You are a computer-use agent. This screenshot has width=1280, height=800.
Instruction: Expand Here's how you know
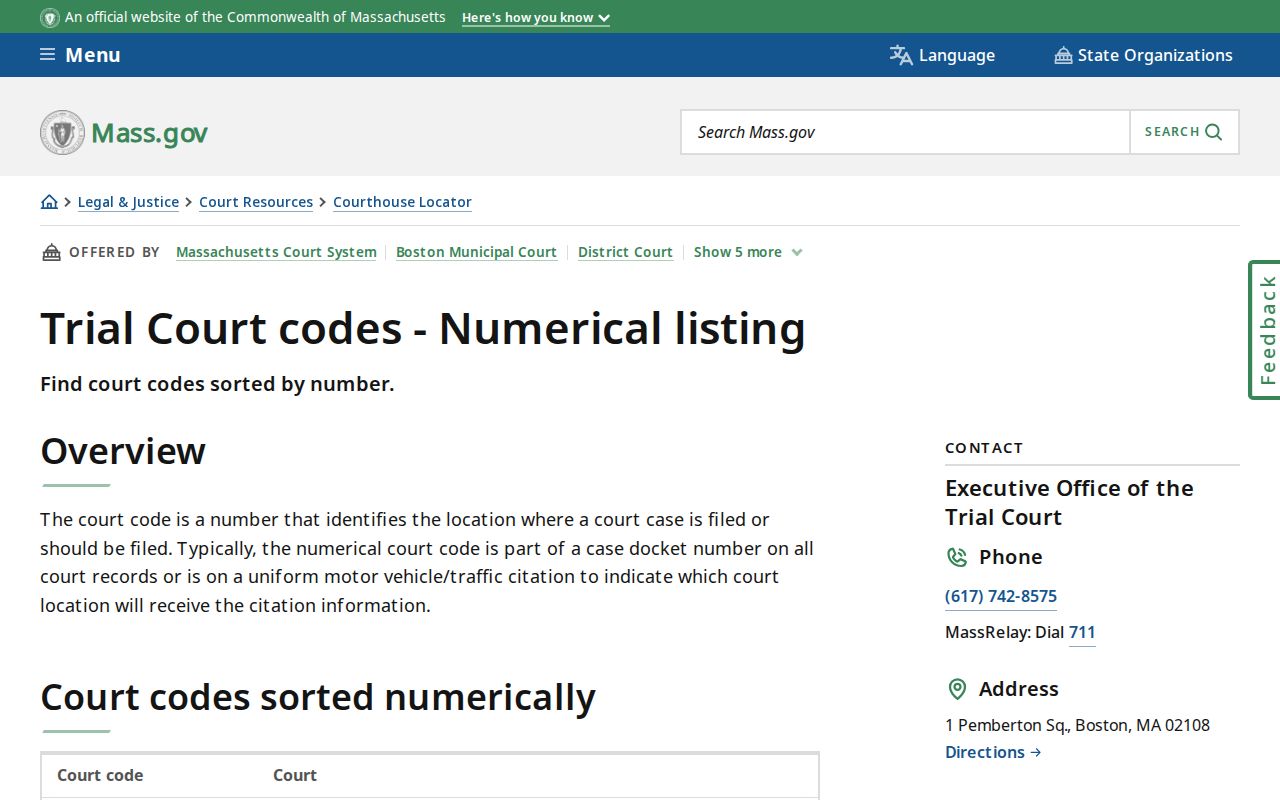pos(535,18)
